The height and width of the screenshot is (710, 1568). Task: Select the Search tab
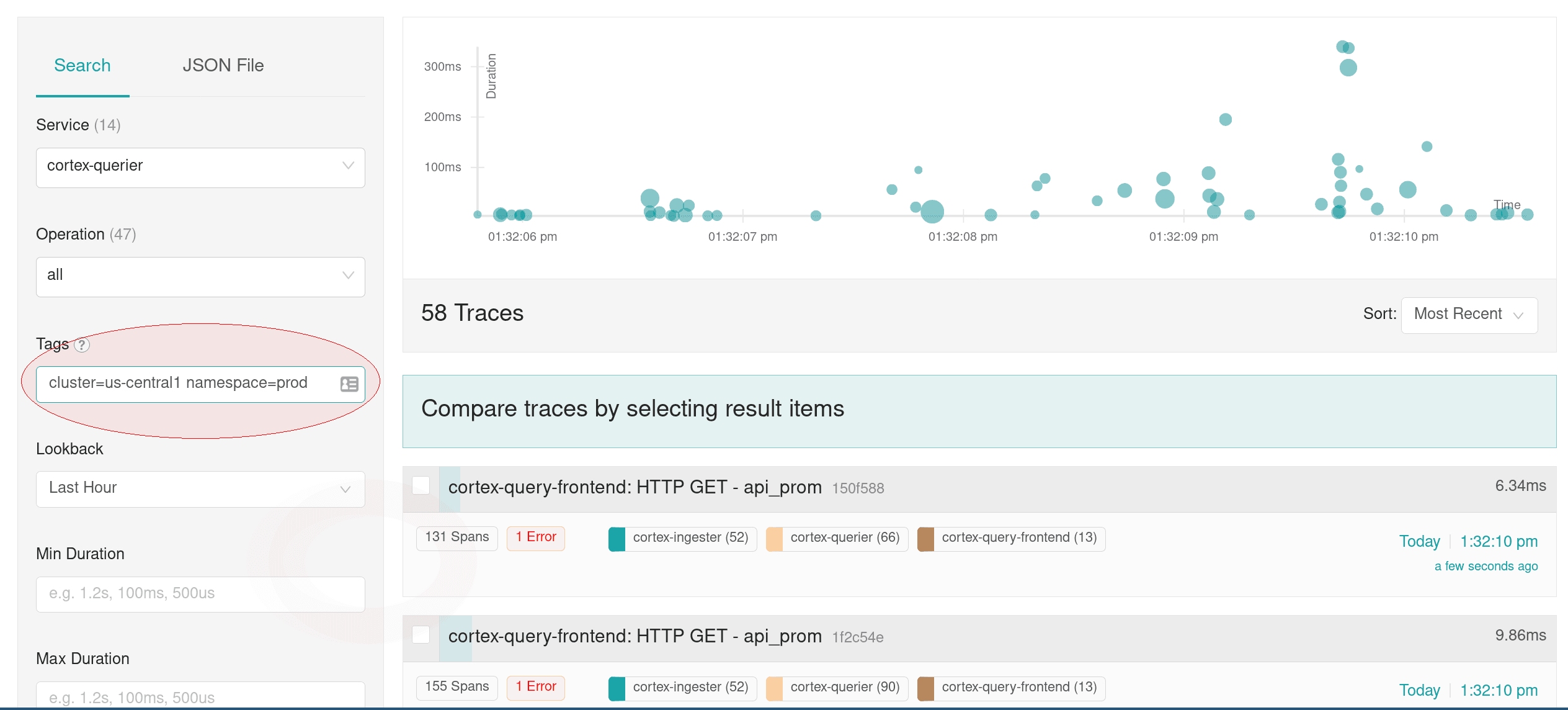pyautogui.click(x=82, y=66)
